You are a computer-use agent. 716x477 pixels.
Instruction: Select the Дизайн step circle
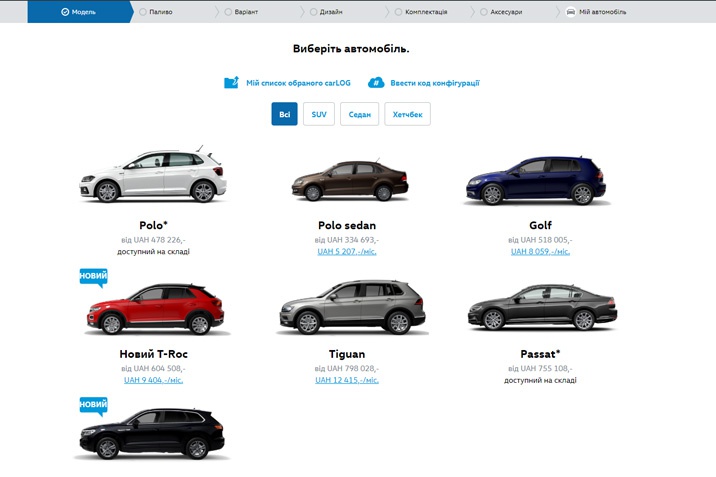(x=313, y=12)
